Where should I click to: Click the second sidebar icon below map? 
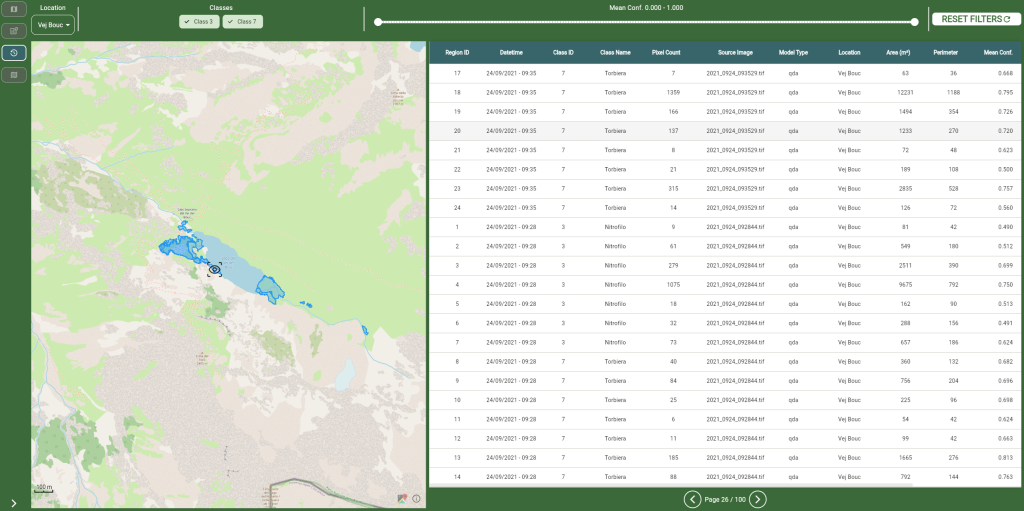14,31
